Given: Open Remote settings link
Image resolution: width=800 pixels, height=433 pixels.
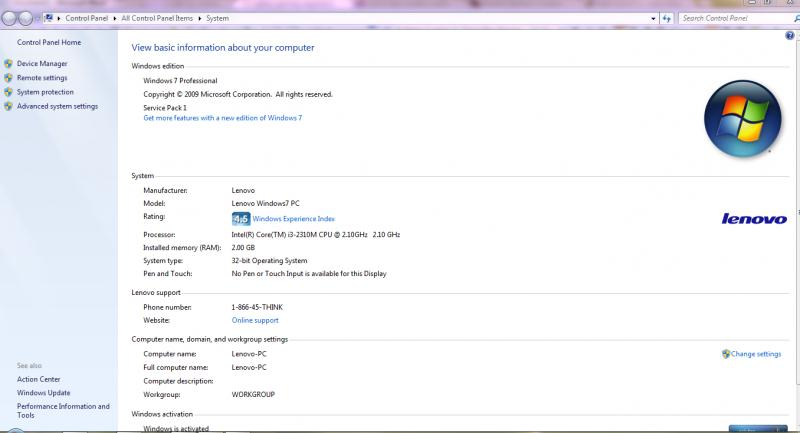Looking at the screenshot, I should click(42, 78).
